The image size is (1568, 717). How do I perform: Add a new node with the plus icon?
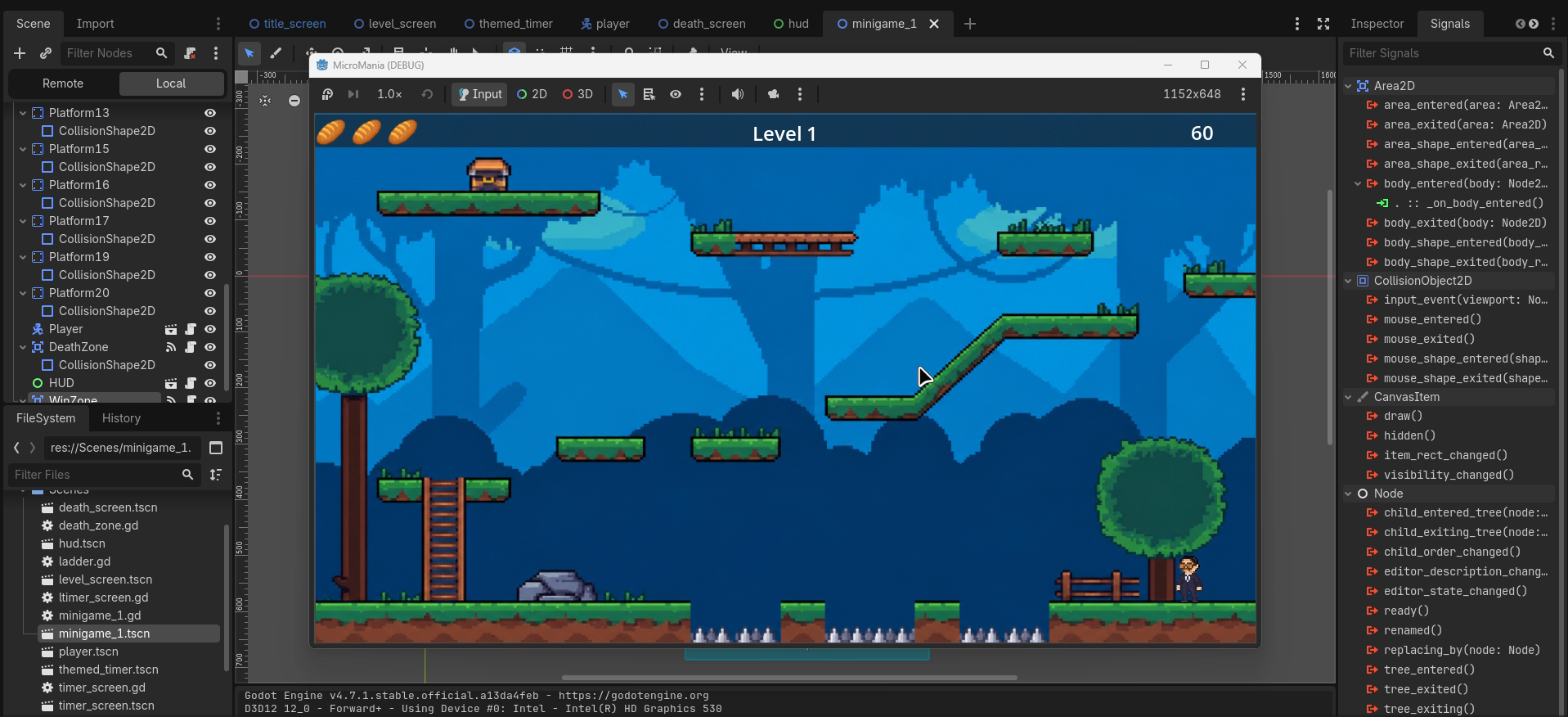pyautogui.click(x=20, y=53)
